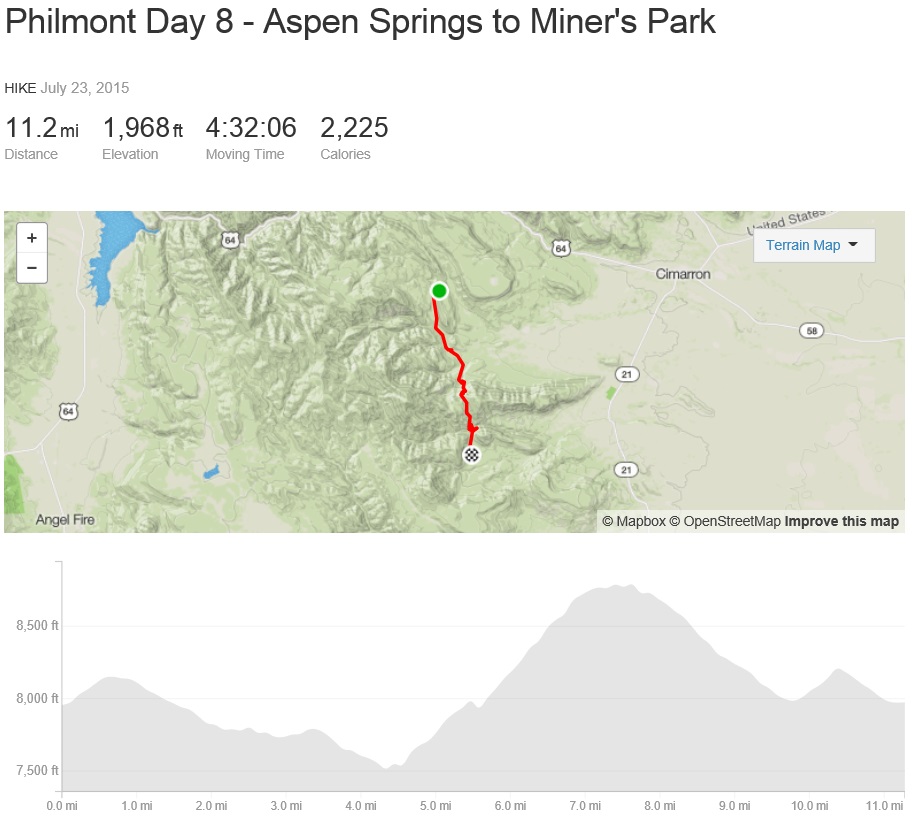Click the Cimarron town label
The image size is (913, 819).
coord(683,274)
